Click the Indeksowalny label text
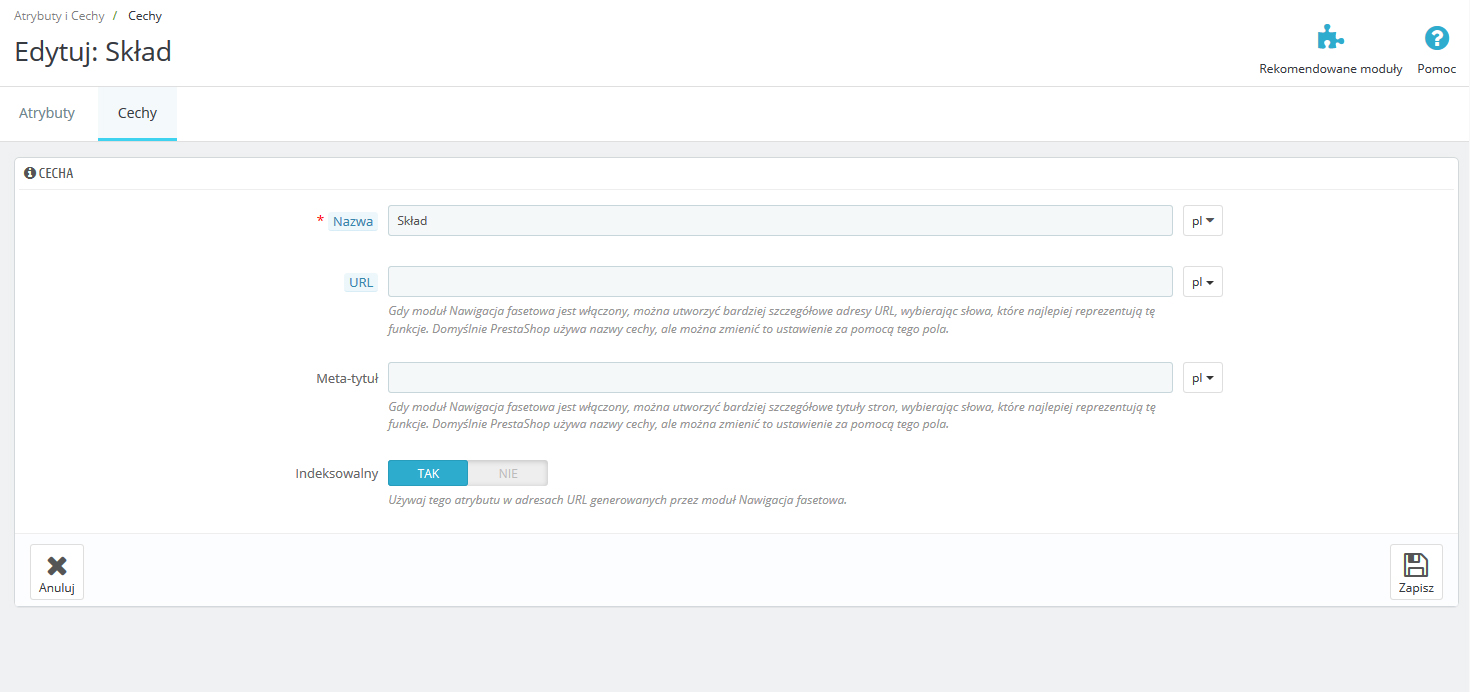 [336, 473]
